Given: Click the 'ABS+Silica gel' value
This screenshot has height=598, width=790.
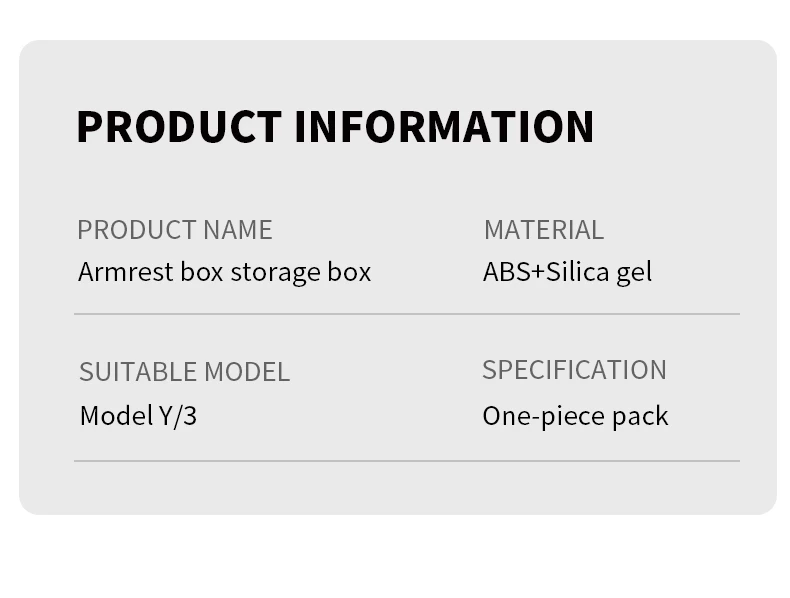Looking at the screenshot, I should pyautogui.click(x=567, y=272).
